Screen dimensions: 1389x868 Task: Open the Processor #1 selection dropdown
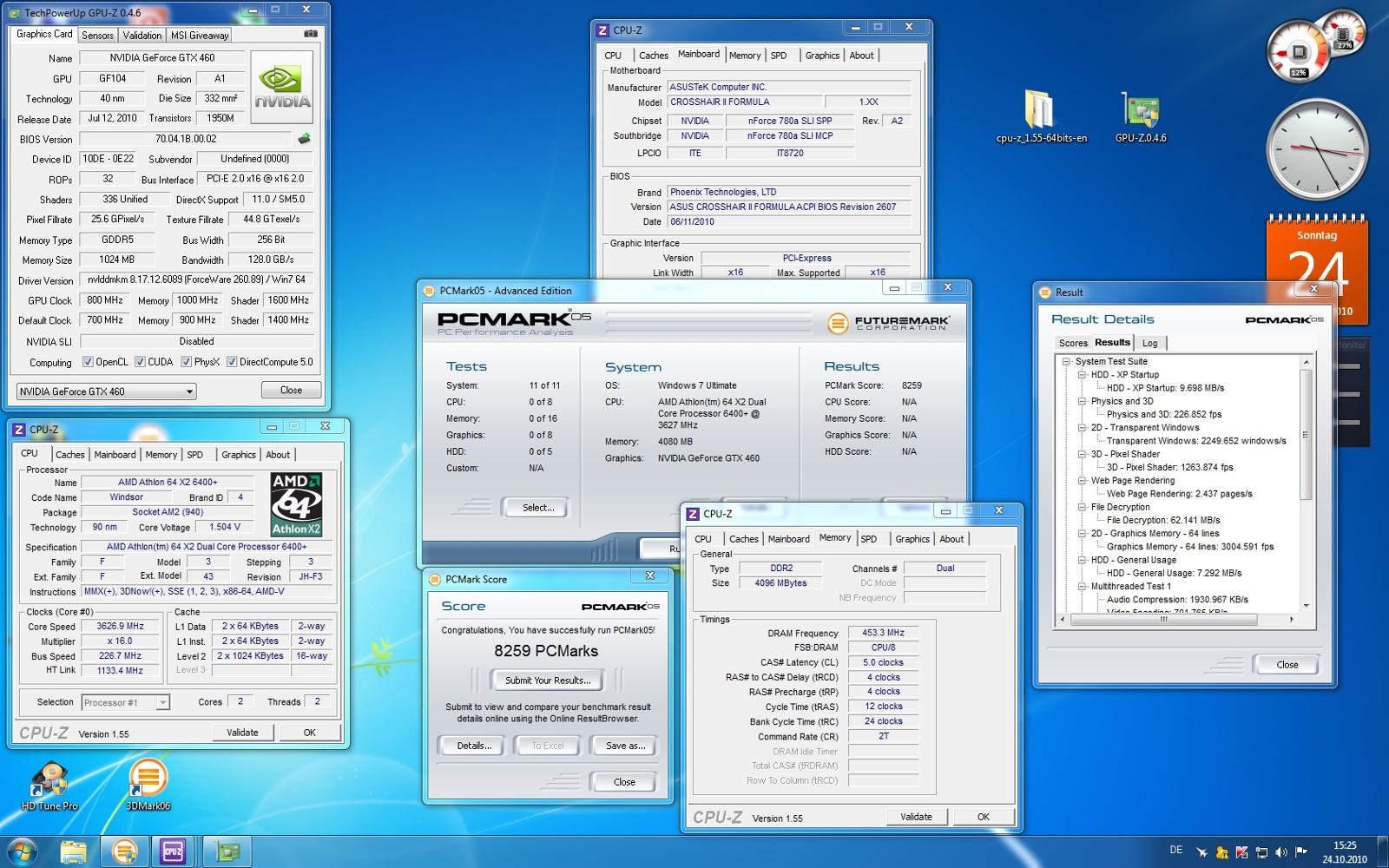coord(125,702)
